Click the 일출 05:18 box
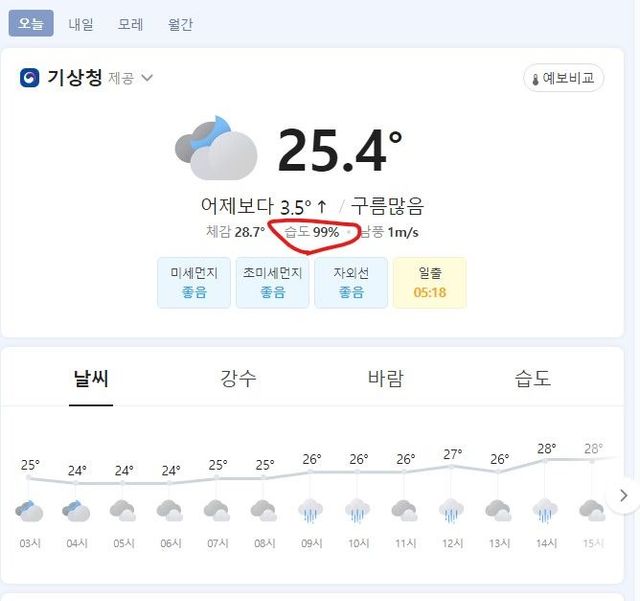640x601 pixels. click(429, 283)
